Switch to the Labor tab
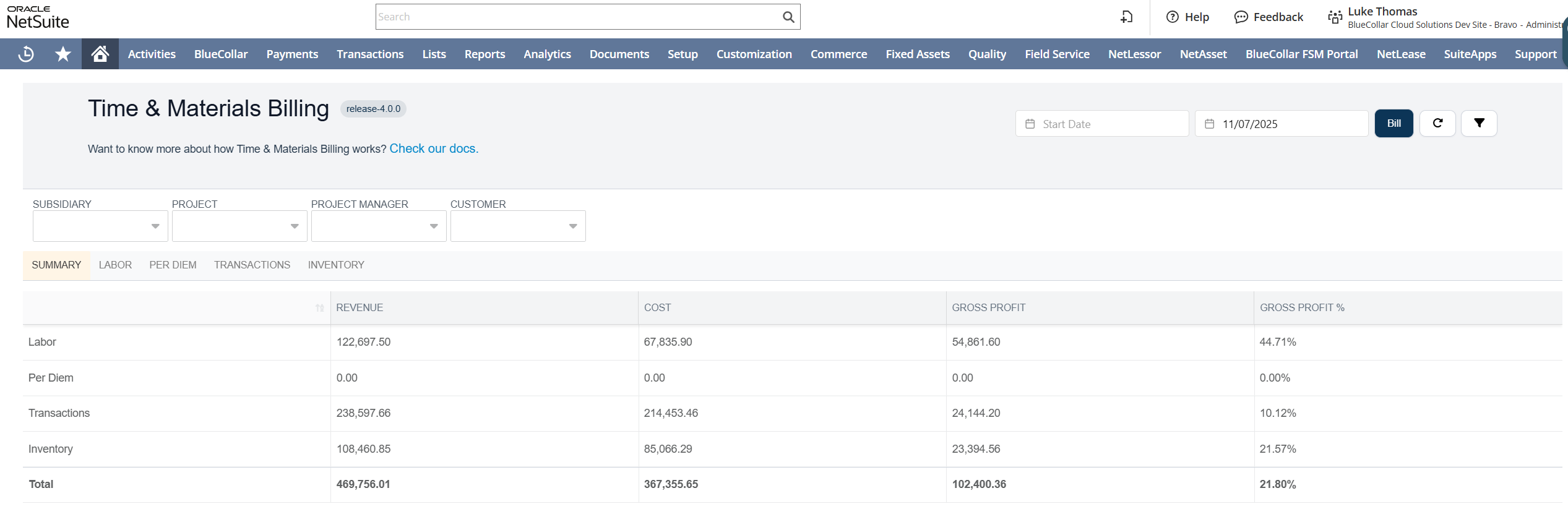The height and width of the screenshot is (522, 1568). pyautogui.click(x=115, y=265)
